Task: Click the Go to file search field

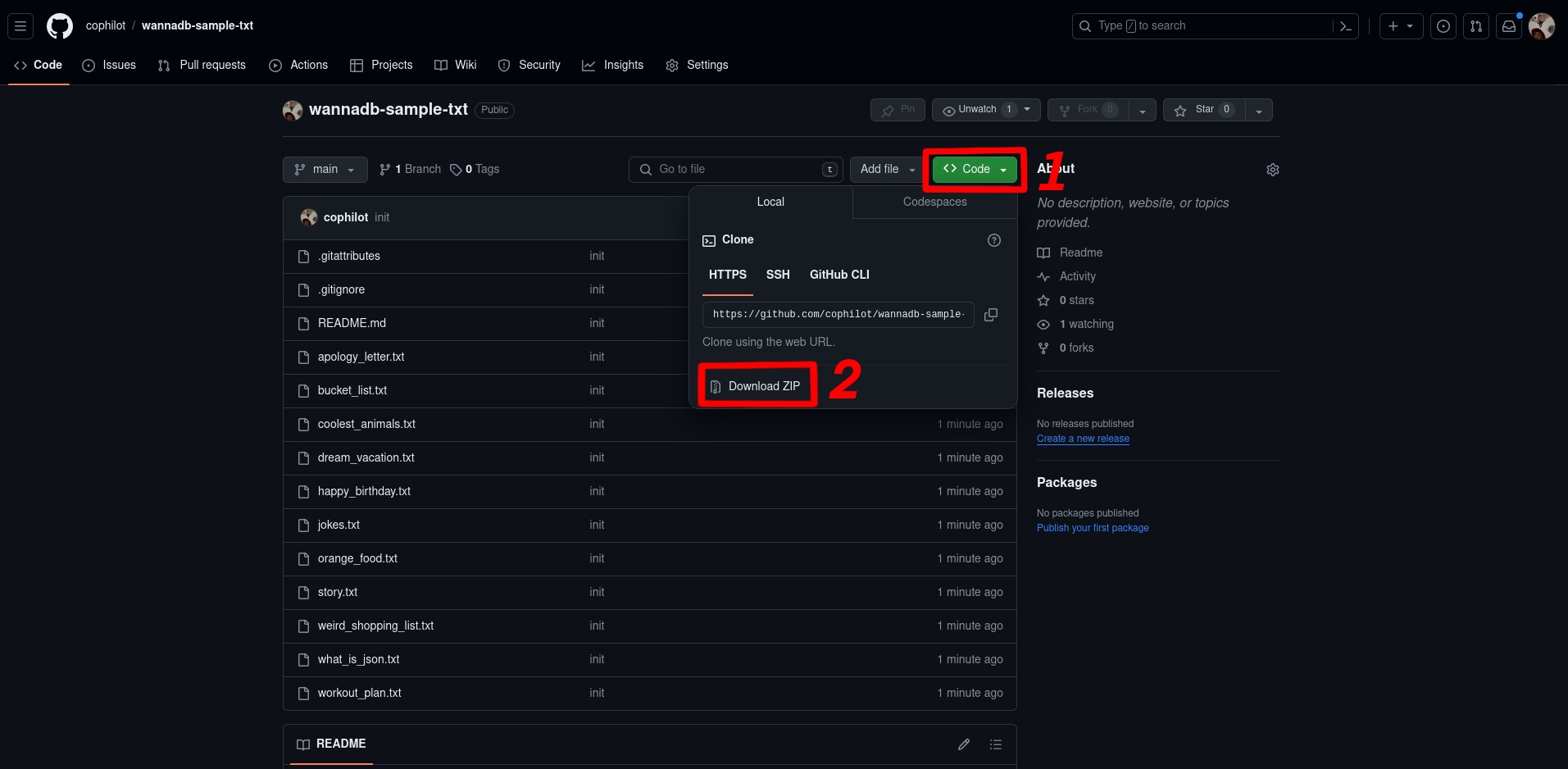Action: (x=736, y=170)
